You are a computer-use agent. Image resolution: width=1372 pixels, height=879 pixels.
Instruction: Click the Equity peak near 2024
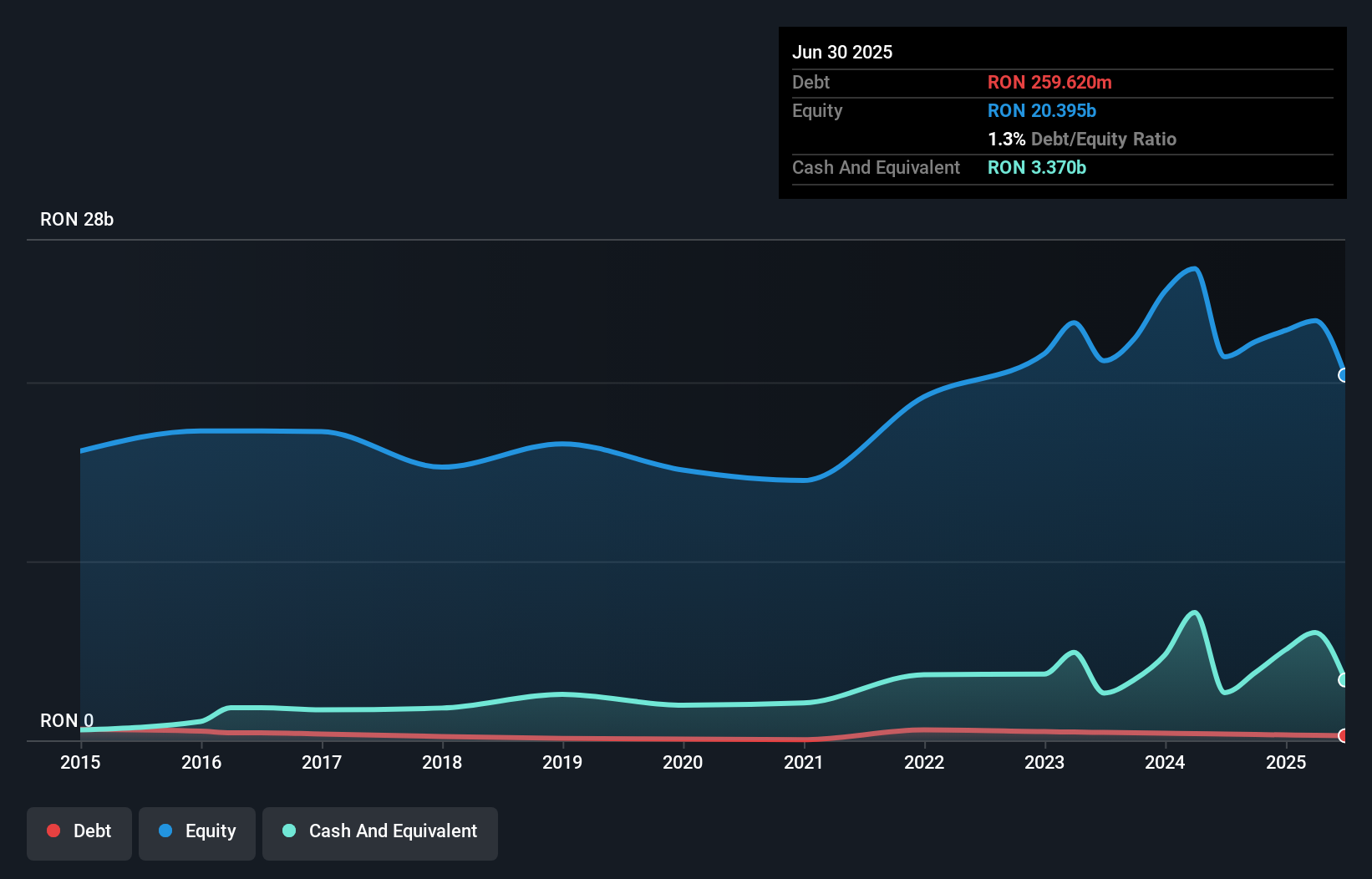pyautogui.click(x=1195, y=269)
